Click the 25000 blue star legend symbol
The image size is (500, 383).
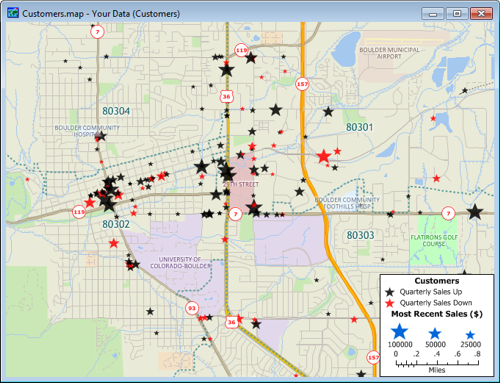click(x=470, y=335)
